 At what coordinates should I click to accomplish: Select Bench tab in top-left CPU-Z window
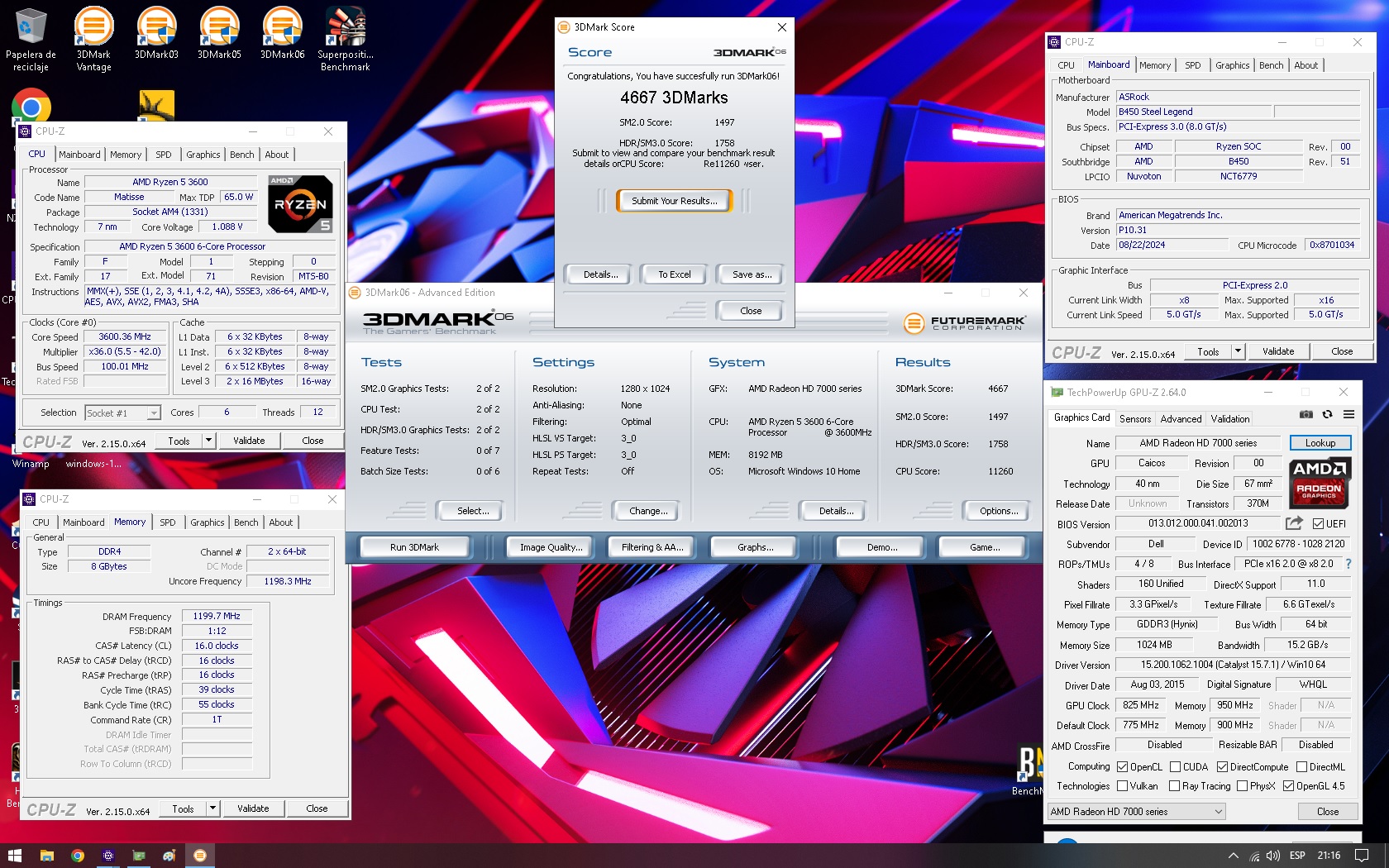[x=242, y=155]
